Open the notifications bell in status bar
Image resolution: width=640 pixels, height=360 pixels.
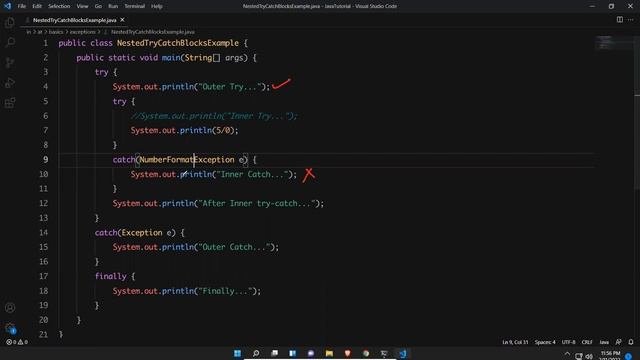pos(631,342)
